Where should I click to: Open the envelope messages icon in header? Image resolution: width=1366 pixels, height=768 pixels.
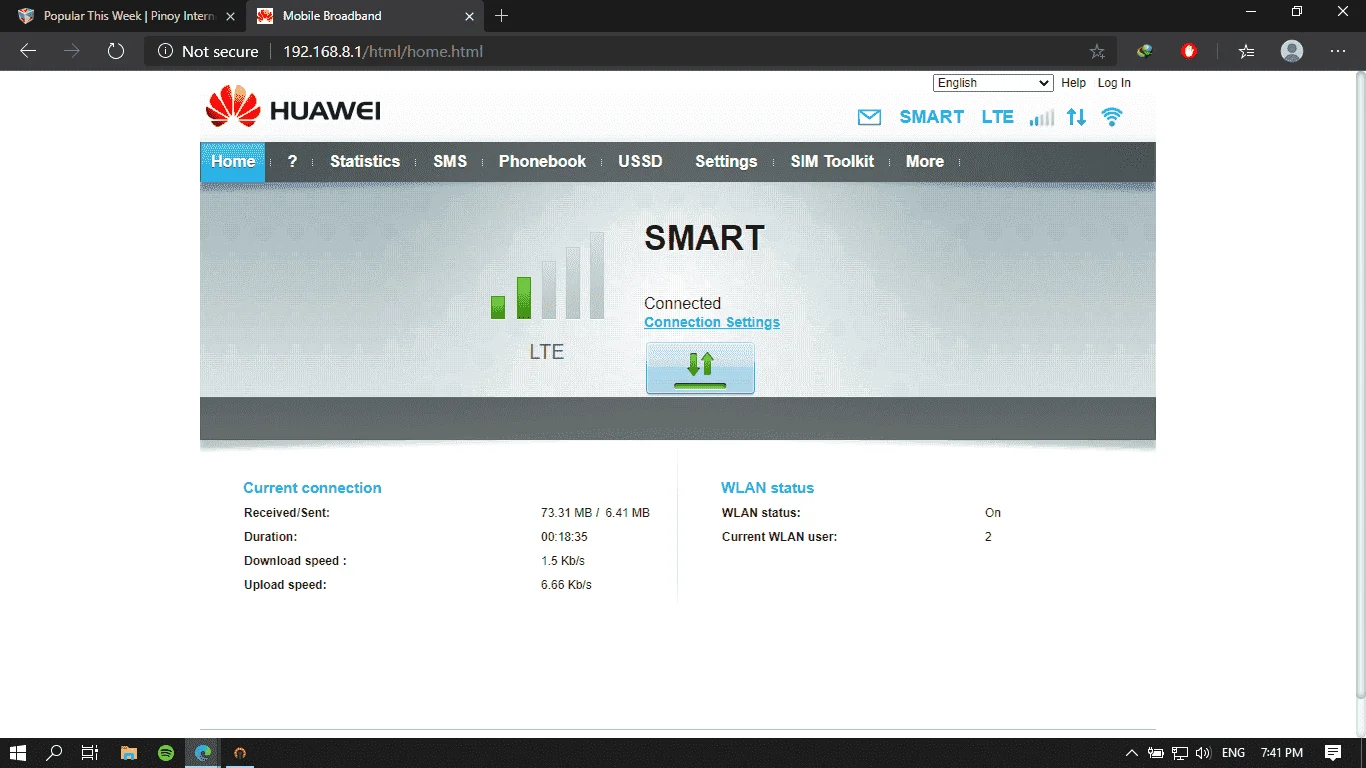click(x=869, y=117)
